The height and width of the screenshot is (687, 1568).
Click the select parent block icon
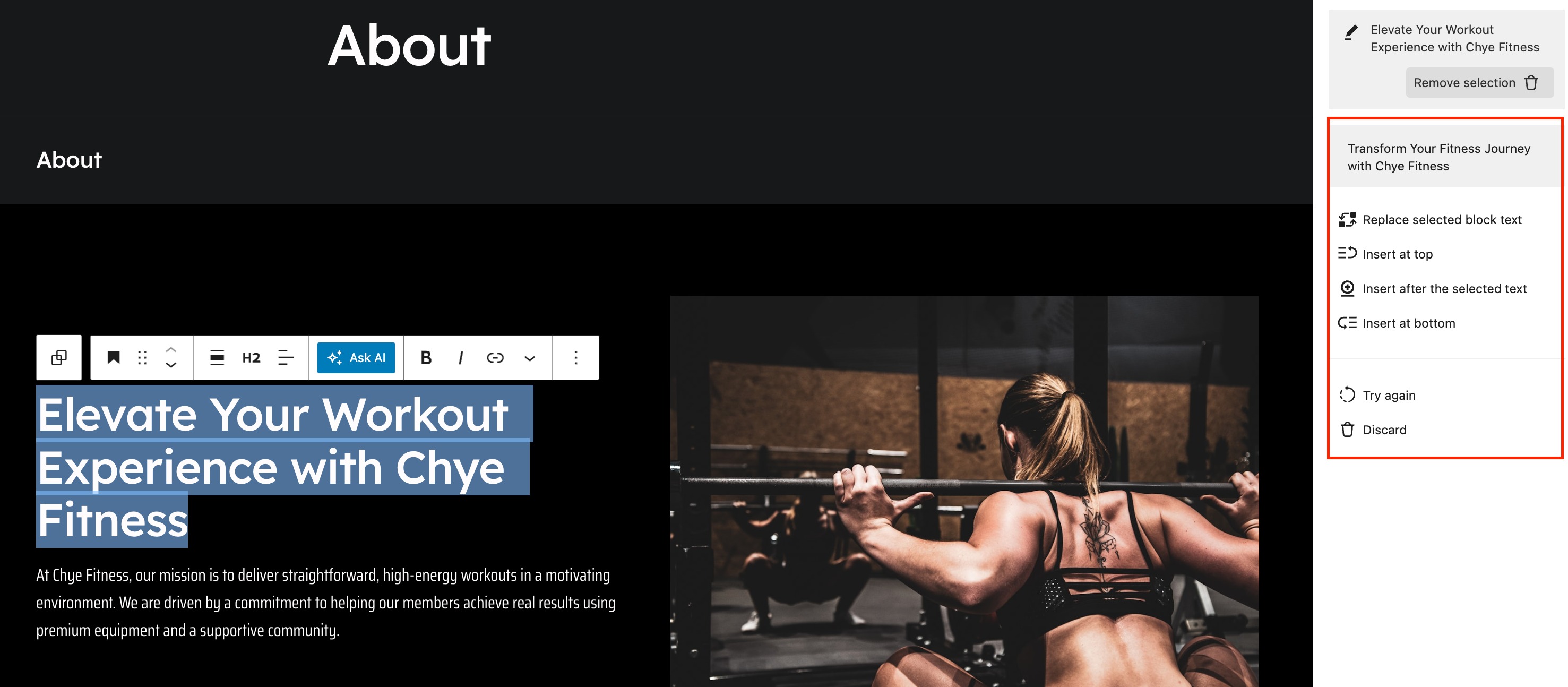pyautogui.click(x=59, y=357)
